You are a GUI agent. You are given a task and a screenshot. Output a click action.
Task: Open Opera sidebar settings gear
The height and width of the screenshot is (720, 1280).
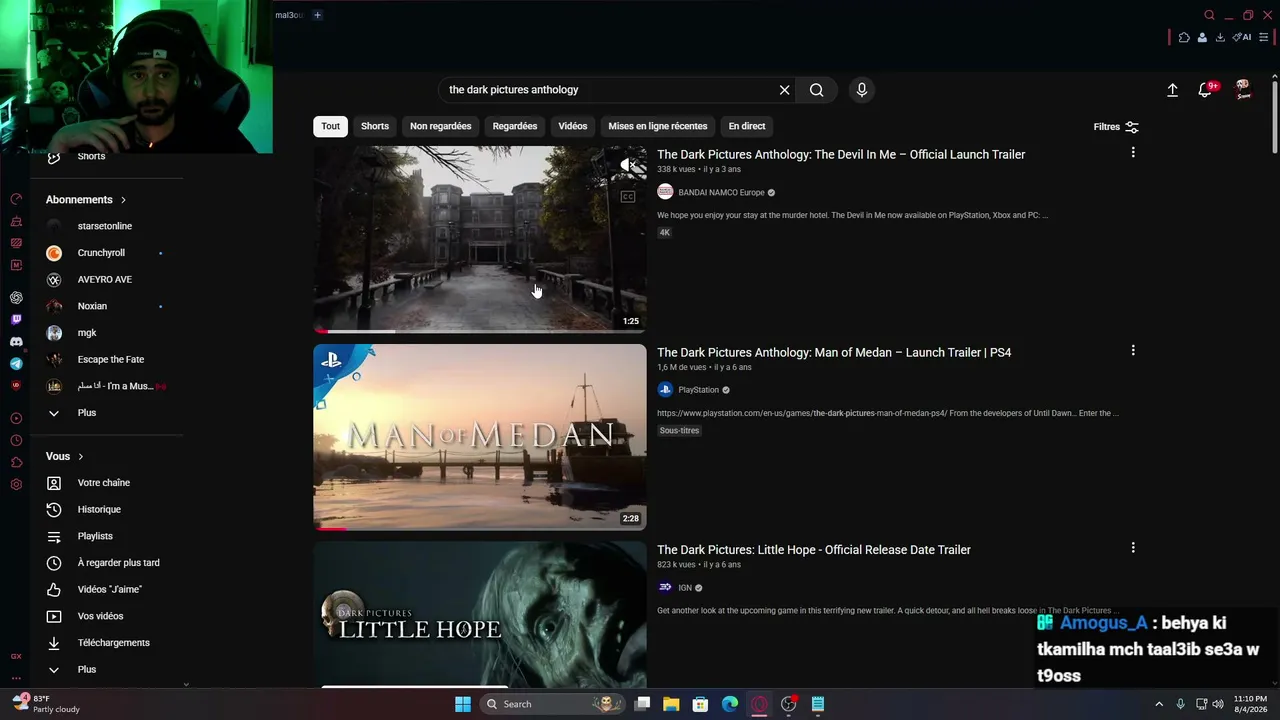tap(16, 485)
